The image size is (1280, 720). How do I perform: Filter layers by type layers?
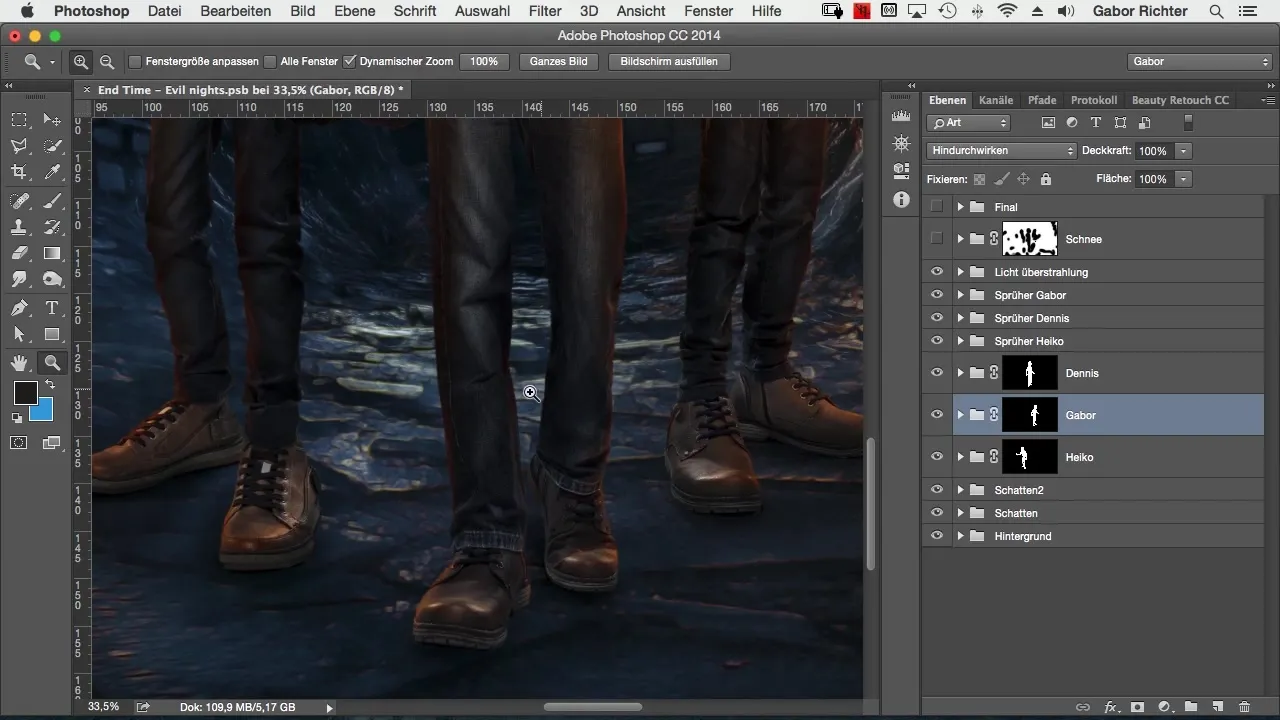(1096, 123)
